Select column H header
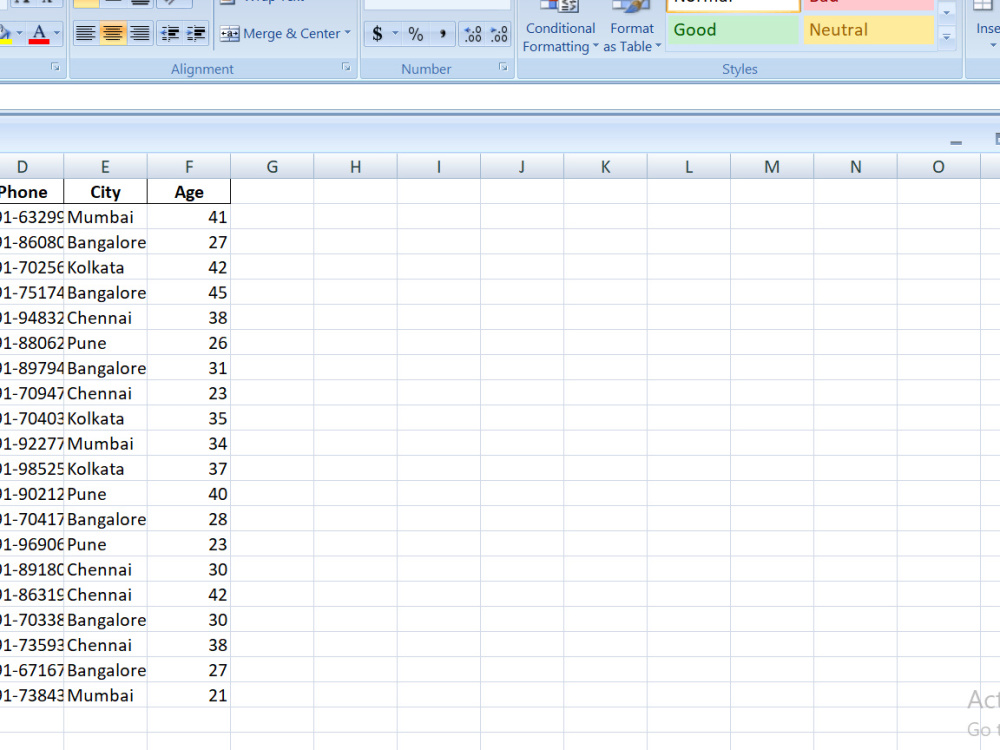The image size is (1000, 750). click(355, 166)
